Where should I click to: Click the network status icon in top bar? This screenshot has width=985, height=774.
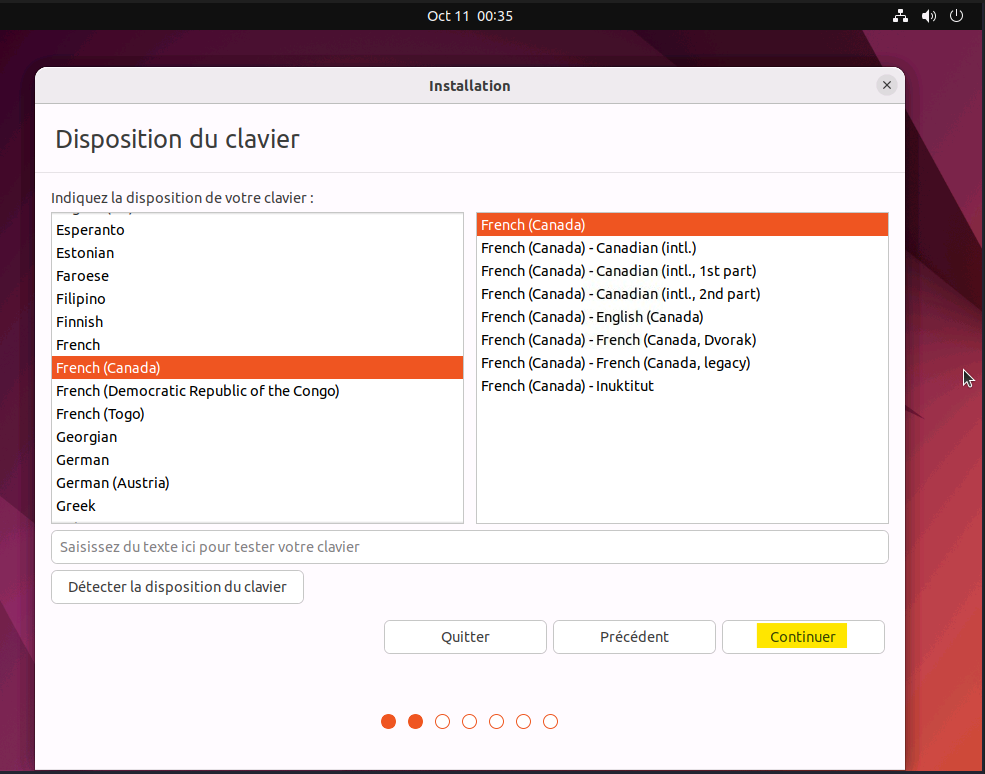(900, 16)
